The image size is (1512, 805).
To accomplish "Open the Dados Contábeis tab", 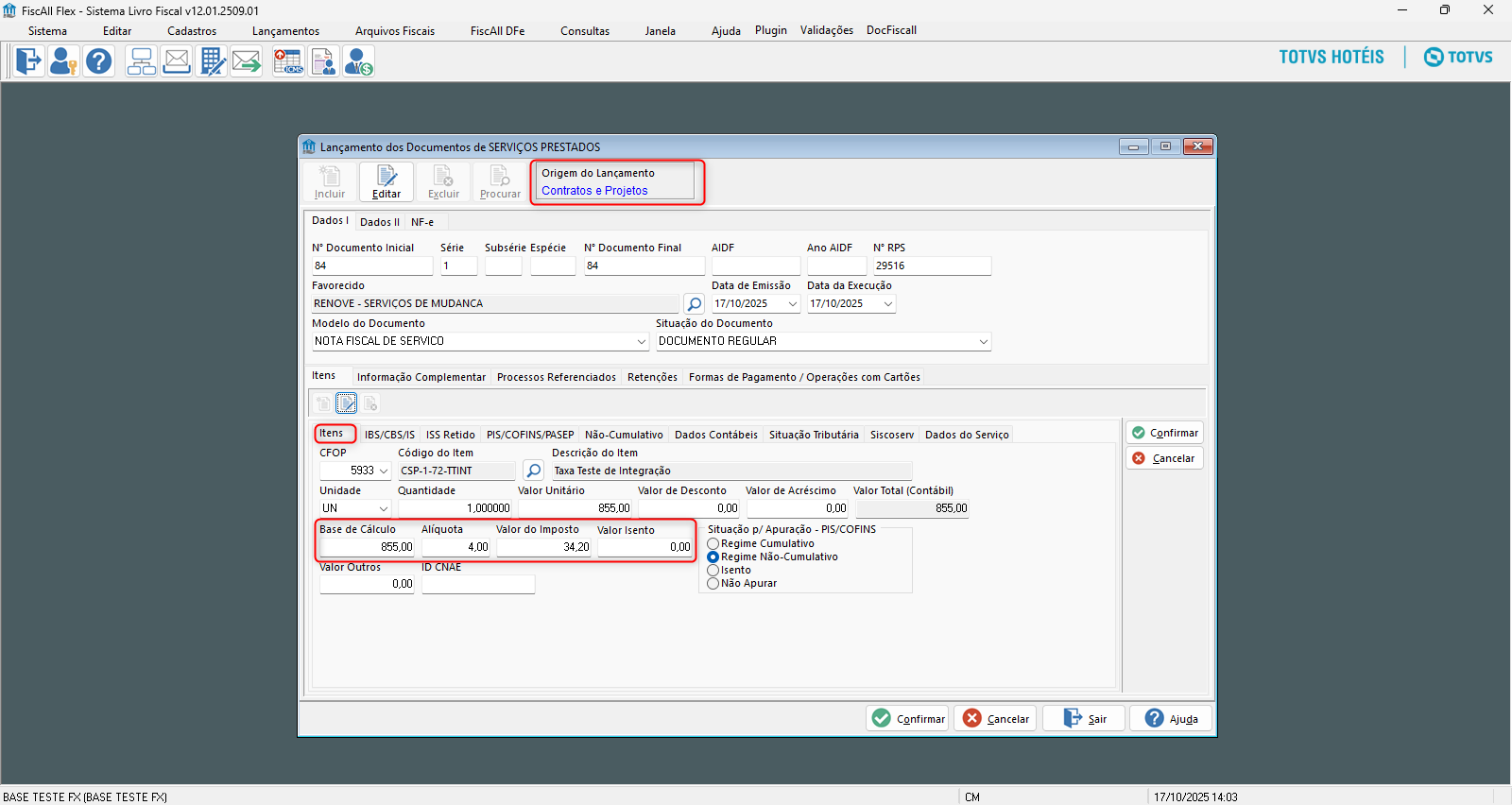I will (716, 435).
